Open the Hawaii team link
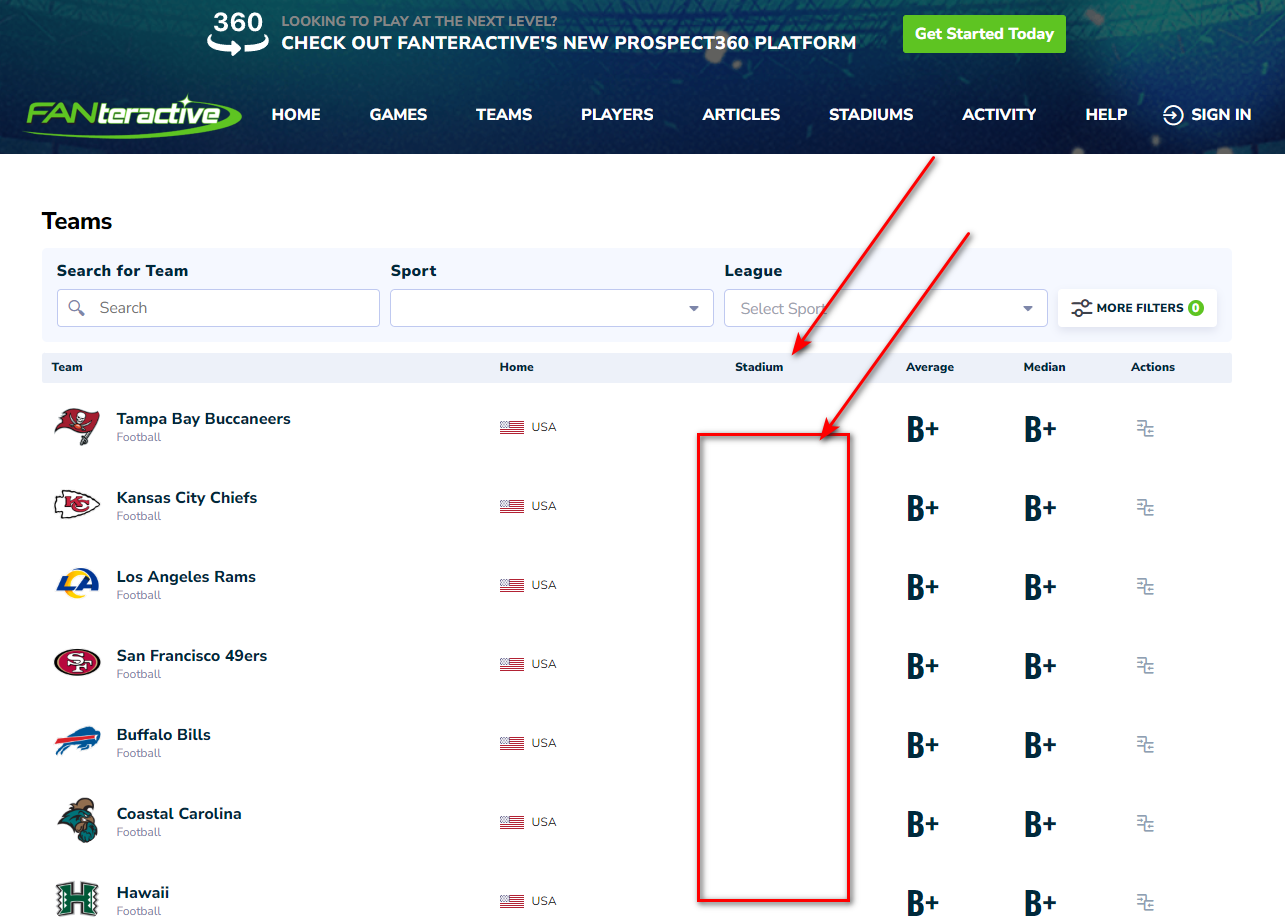Screen dimensions: 1285x923 (143, 893)
